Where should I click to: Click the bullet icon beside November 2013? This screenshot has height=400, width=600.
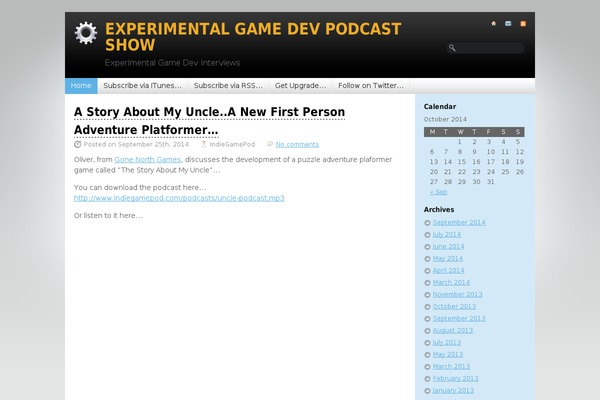click(x=427, y=295)
